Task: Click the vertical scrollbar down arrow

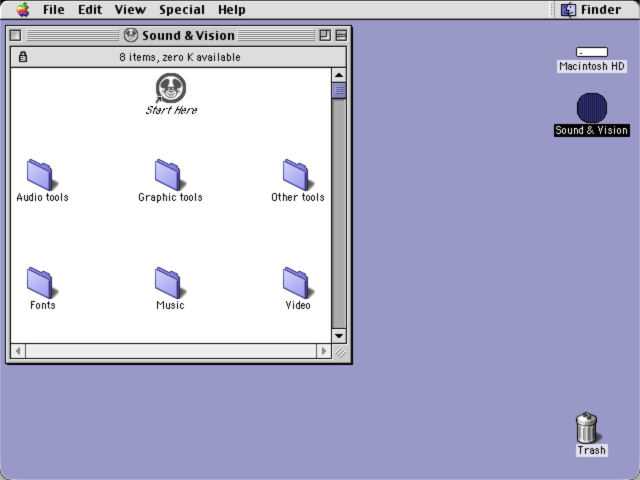Action: [x=339, y=336]
